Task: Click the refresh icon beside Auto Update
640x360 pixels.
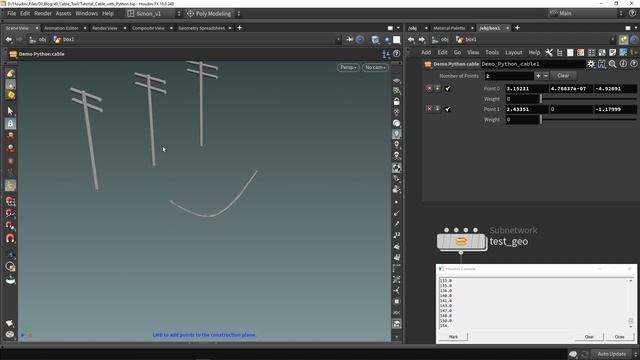Action: [584, 354]
